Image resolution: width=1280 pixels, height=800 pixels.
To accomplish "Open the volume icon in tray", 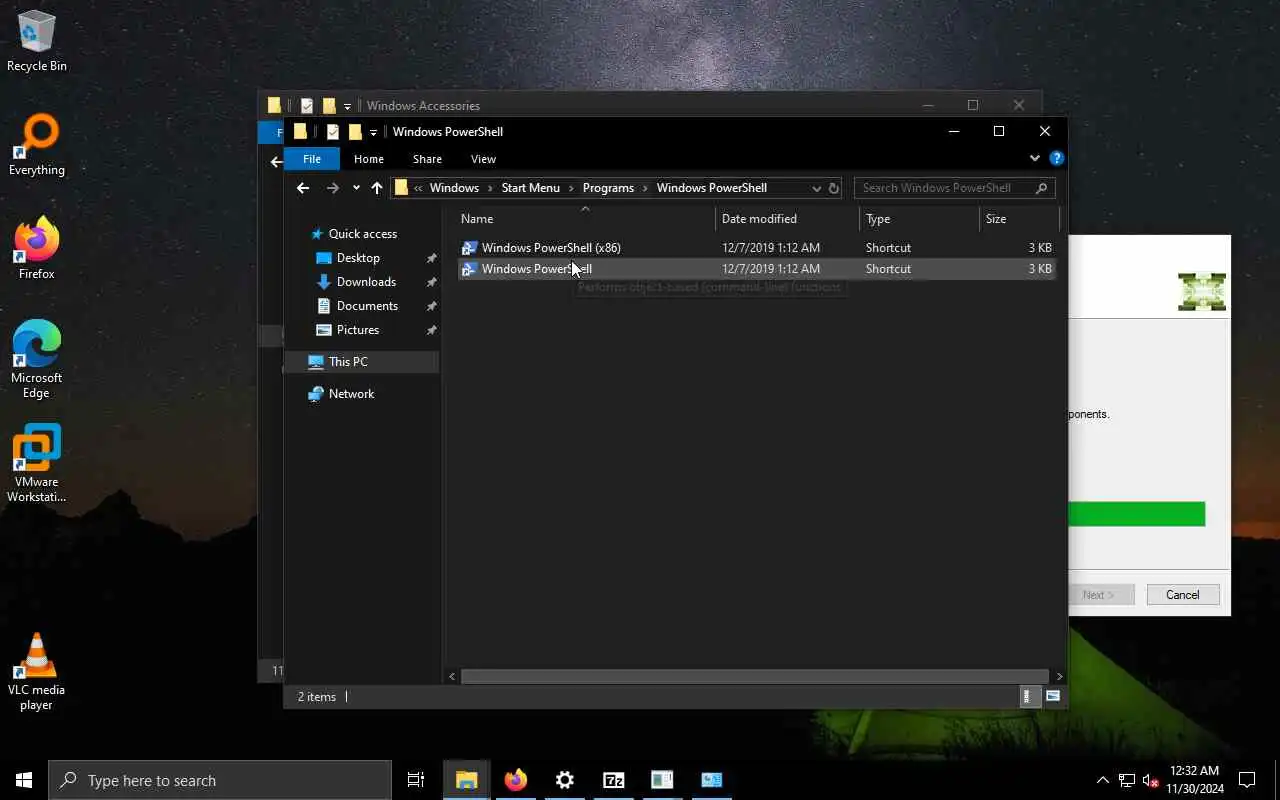I will point(1151,780).
